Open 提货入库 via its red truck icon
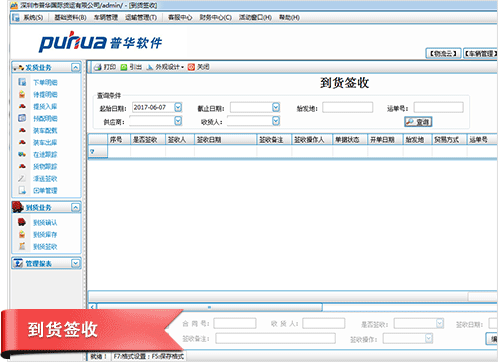Image resolution: width=499 pixels, height=362 pixels. [22, 106]
